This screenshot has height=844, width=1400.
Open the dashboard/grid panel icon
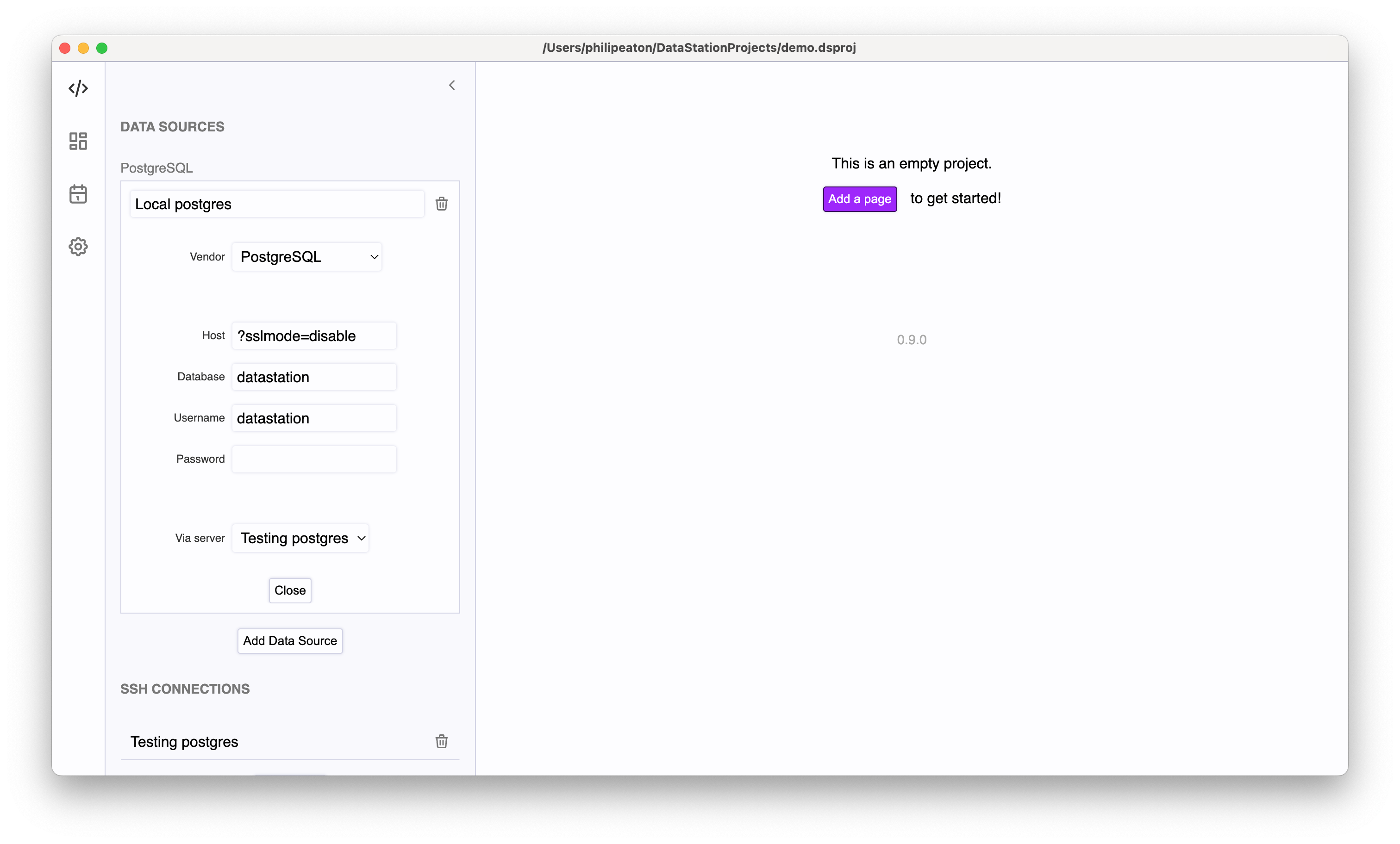coord(78,140)
